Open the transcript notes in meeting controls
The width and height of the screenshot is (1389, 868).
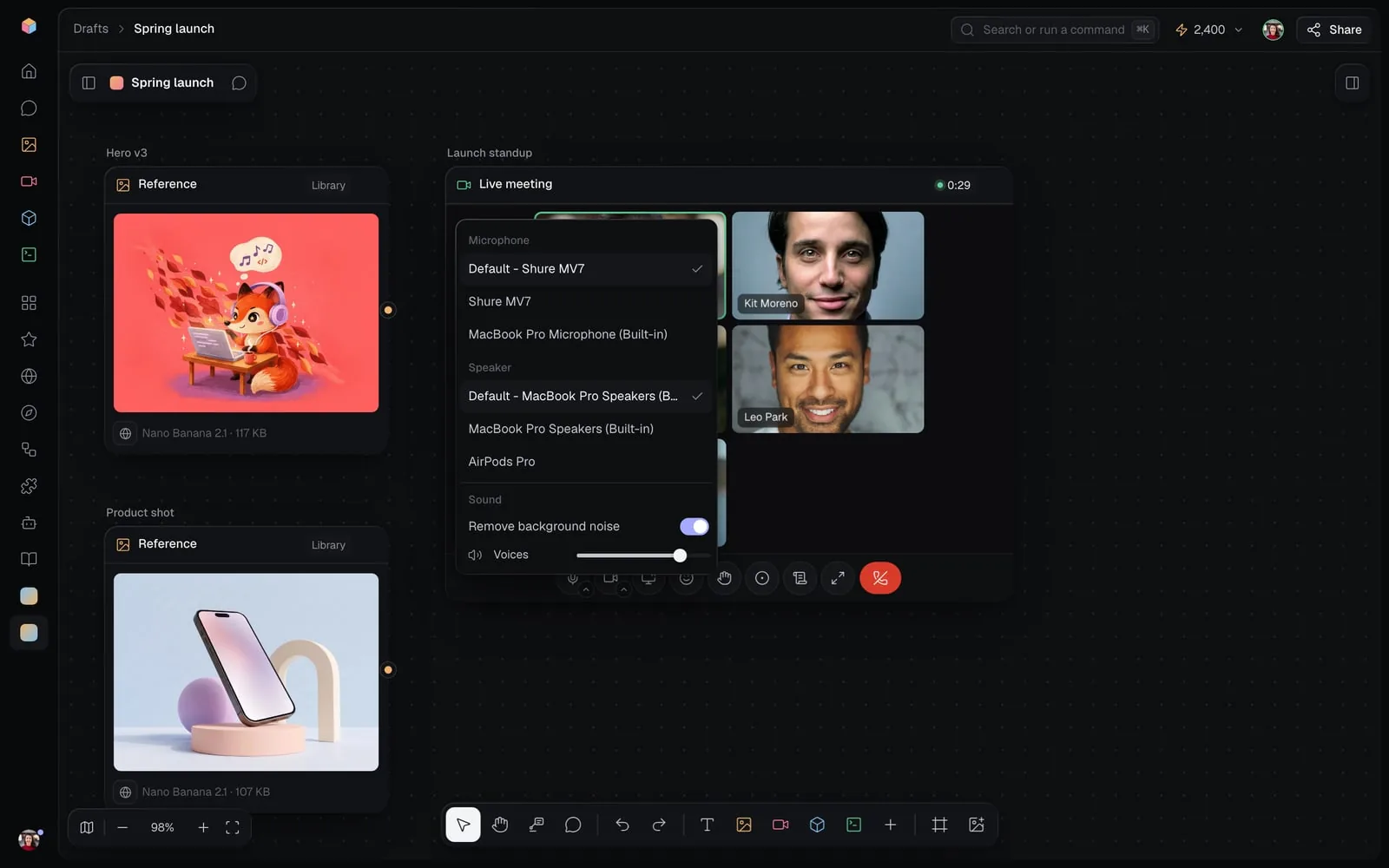[x=800, y=578]
